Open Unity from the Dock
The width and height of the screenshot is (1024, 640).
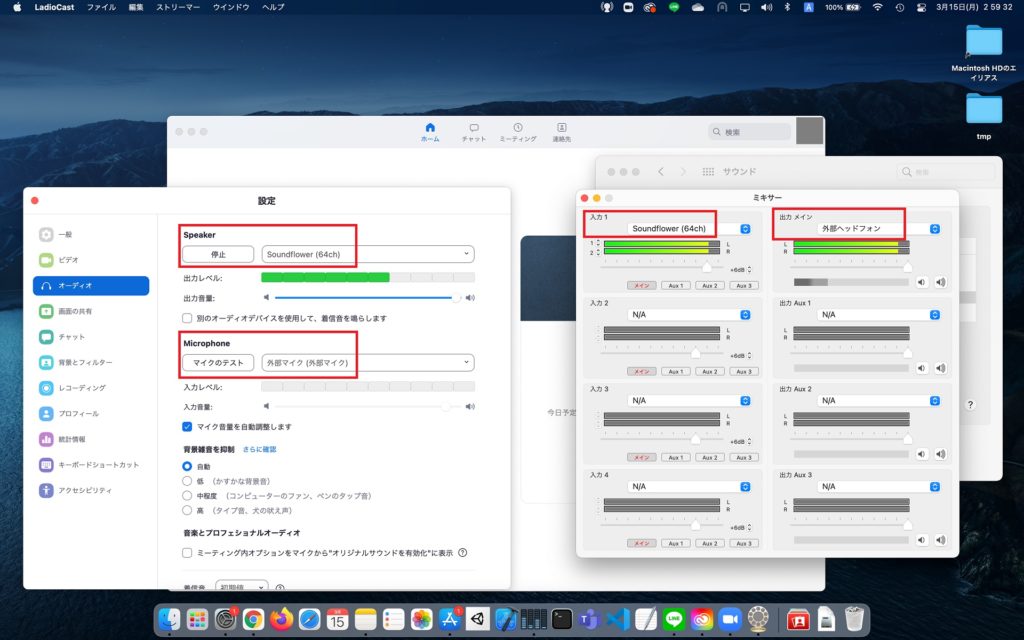477,619
